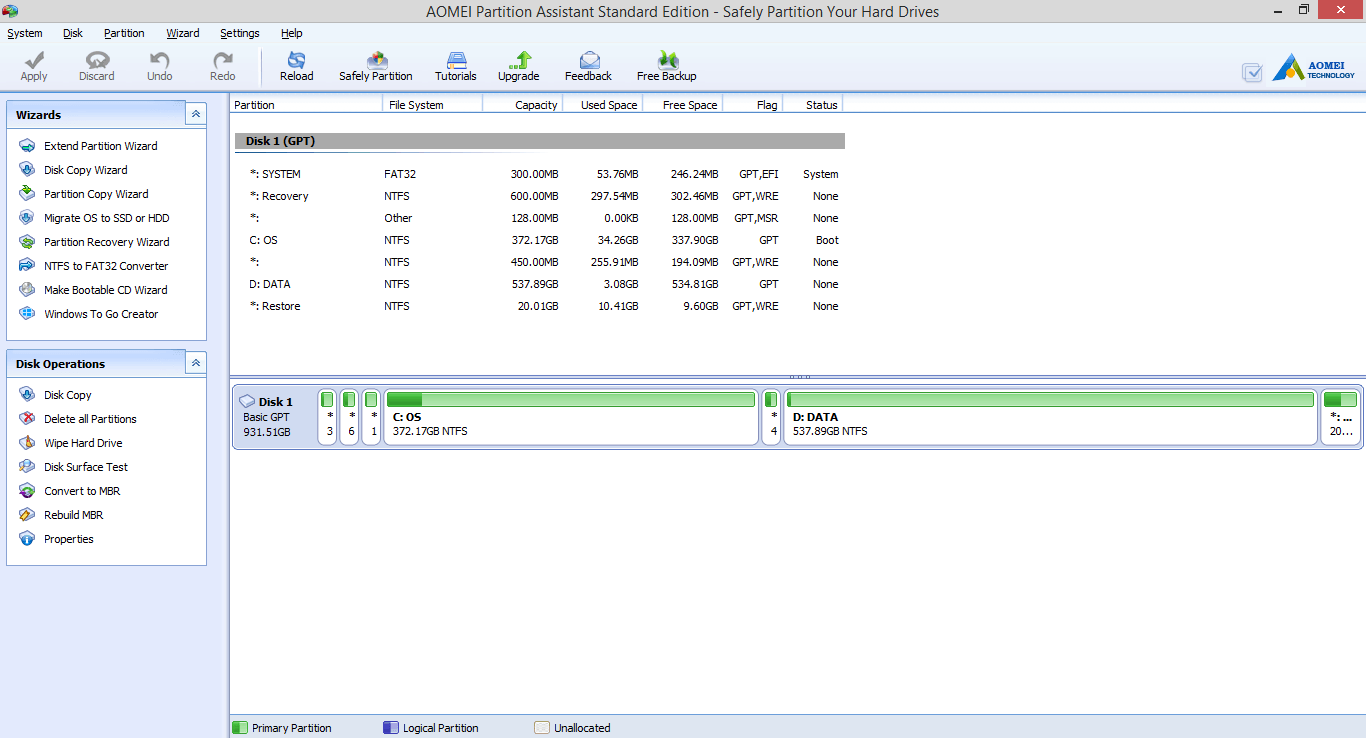The height and width of the screenshot is (738, 1366).
Task: Click the Wipe Hard Drive icon
Action: 27,443
